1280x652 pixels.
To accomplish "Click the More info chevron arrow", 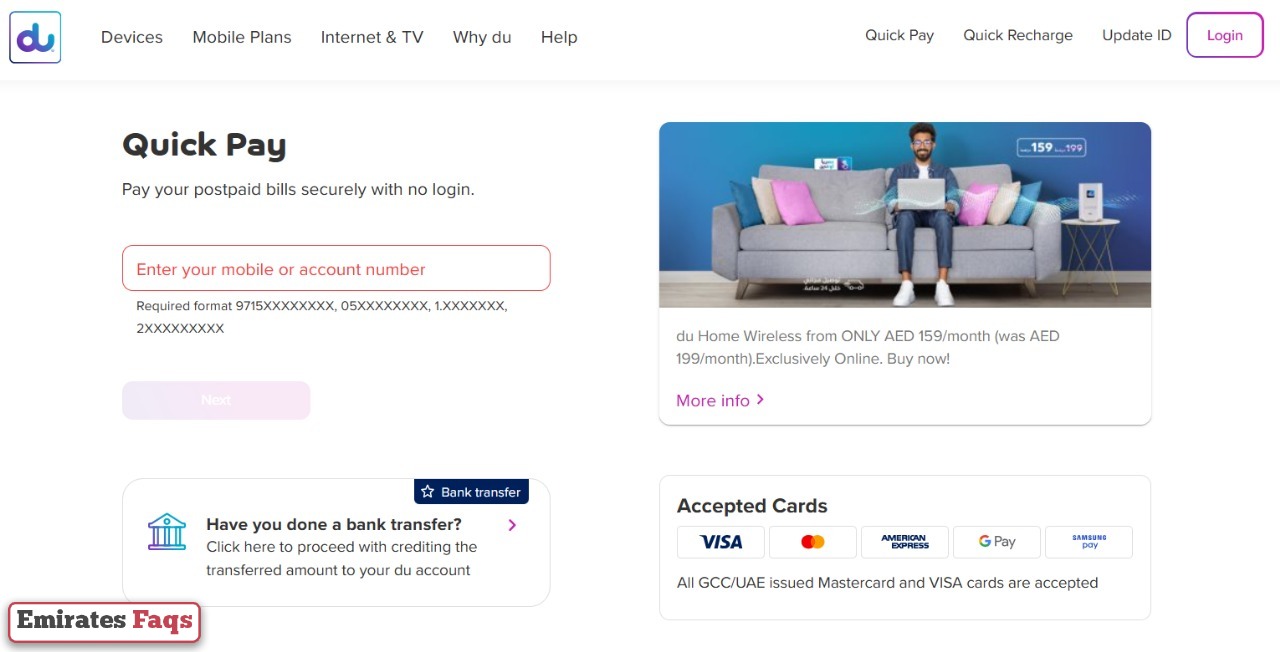I will point(759,400).
